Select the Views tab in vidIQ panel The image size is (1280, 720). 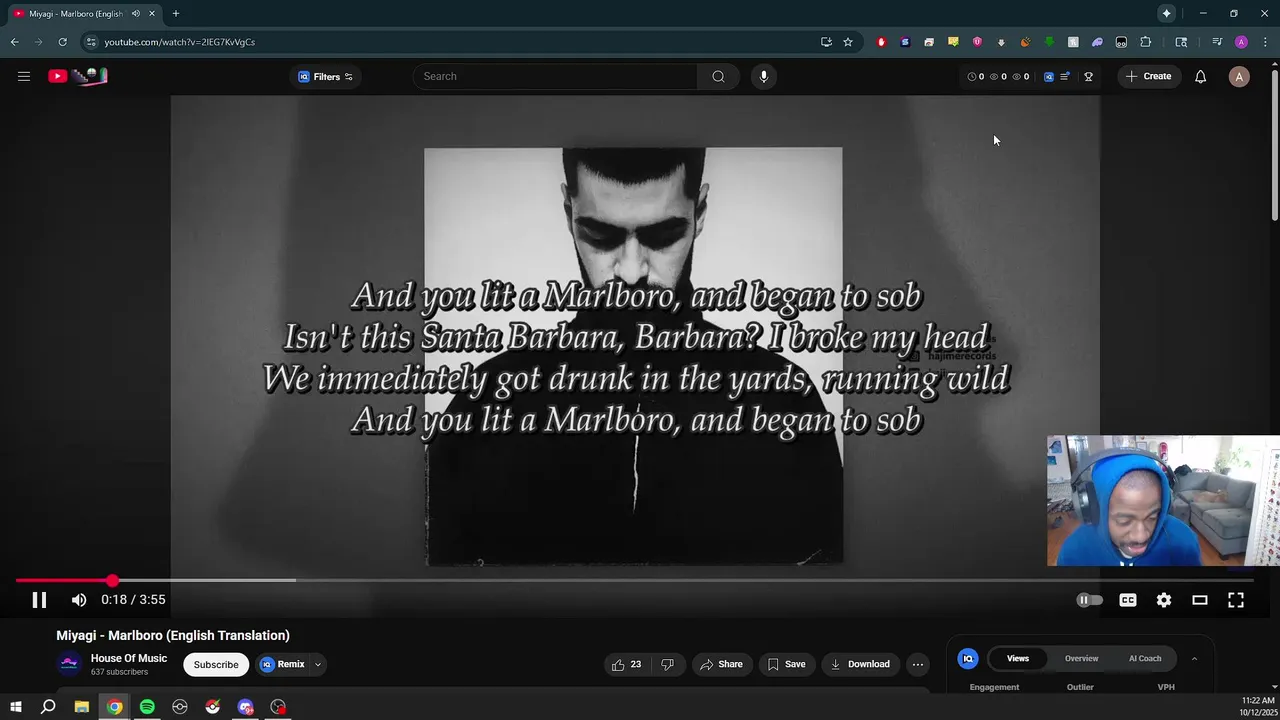1018,658
